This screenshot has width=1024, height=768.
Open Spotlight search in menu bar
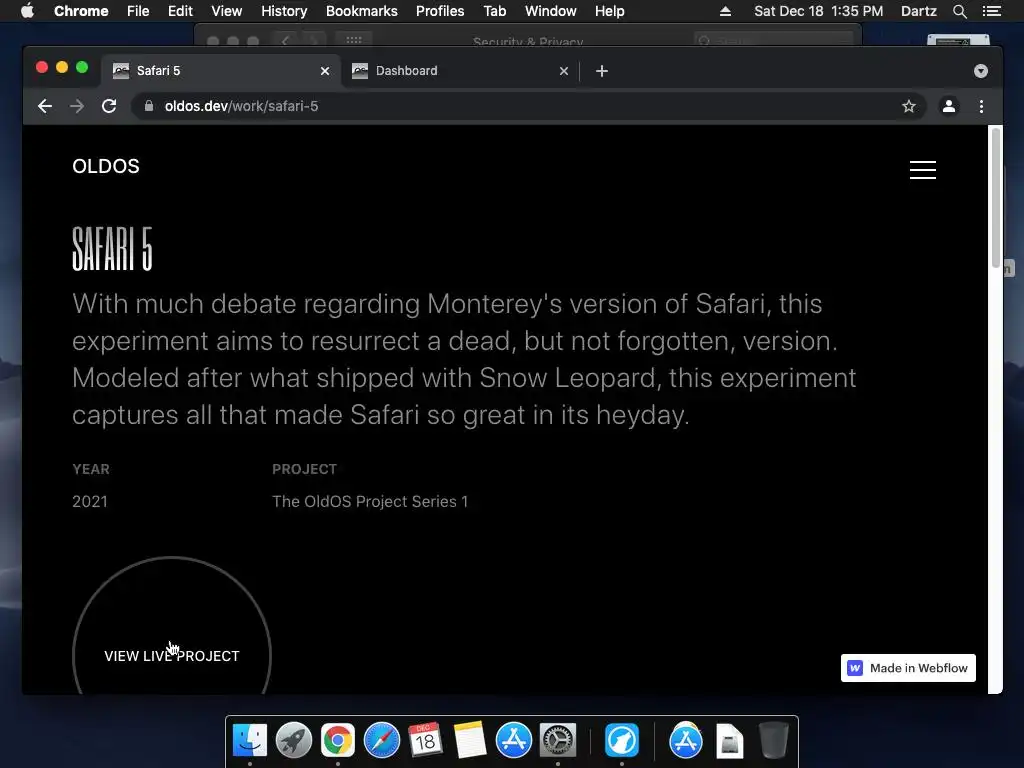[x=959, y=11]
